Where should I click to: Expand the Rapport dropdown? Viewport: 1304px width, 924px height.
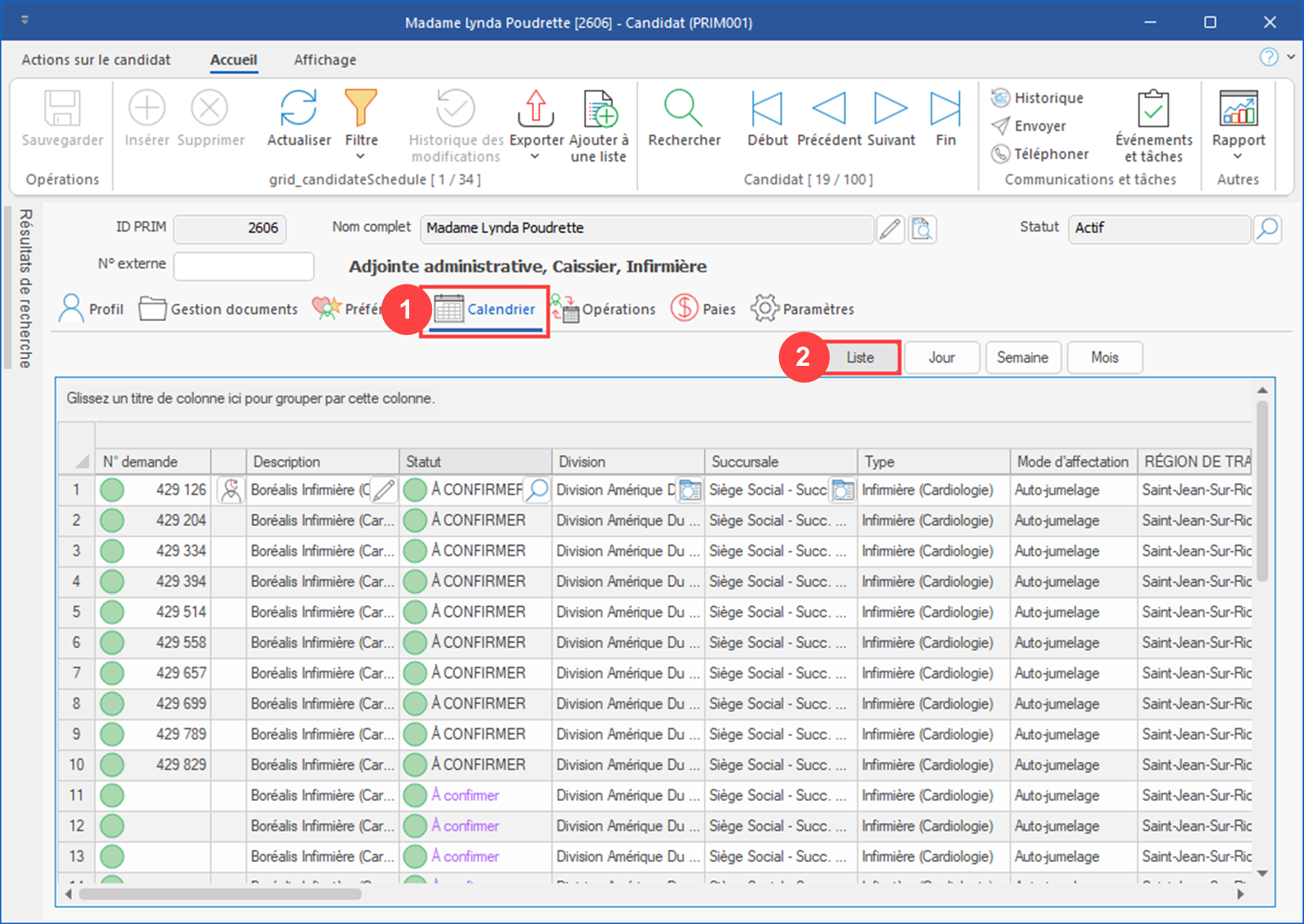tap(1237, 156)
